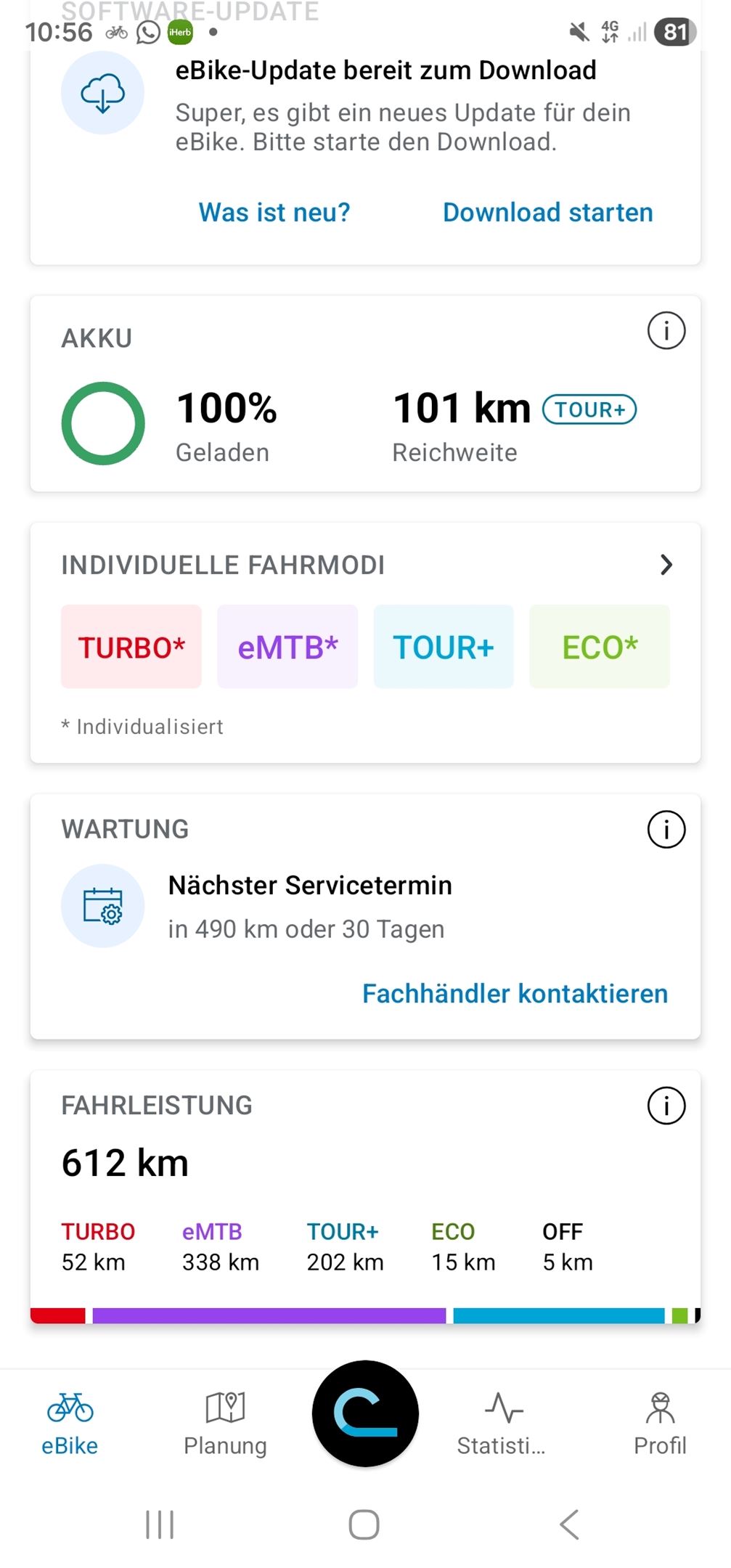Select the ECO* ride mode chip
Image resolution: width=731 pixels, height=1568 pixels.
600,647
